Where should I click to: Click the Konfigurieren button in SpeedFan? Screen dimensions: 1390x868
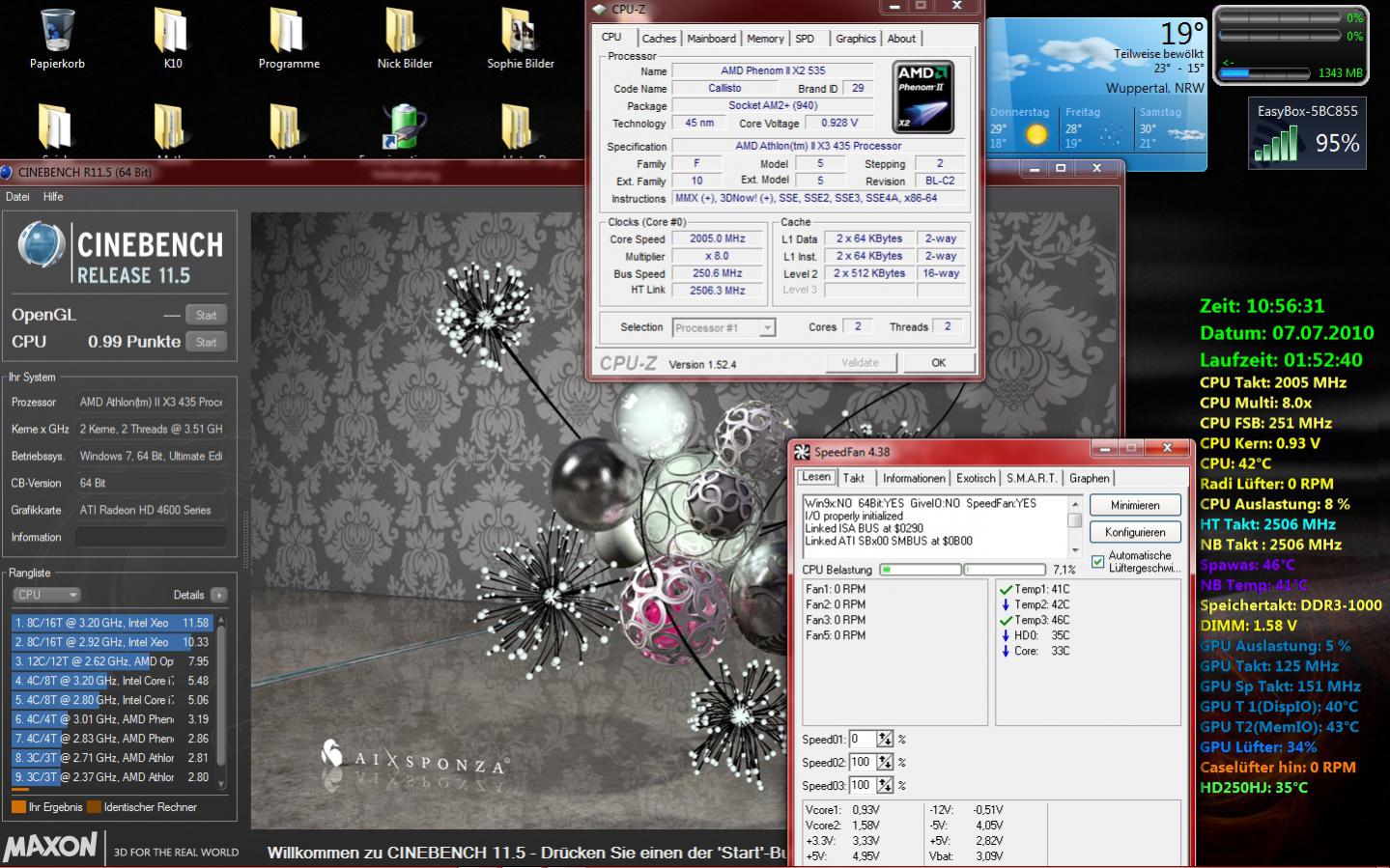click(1135, 532)
